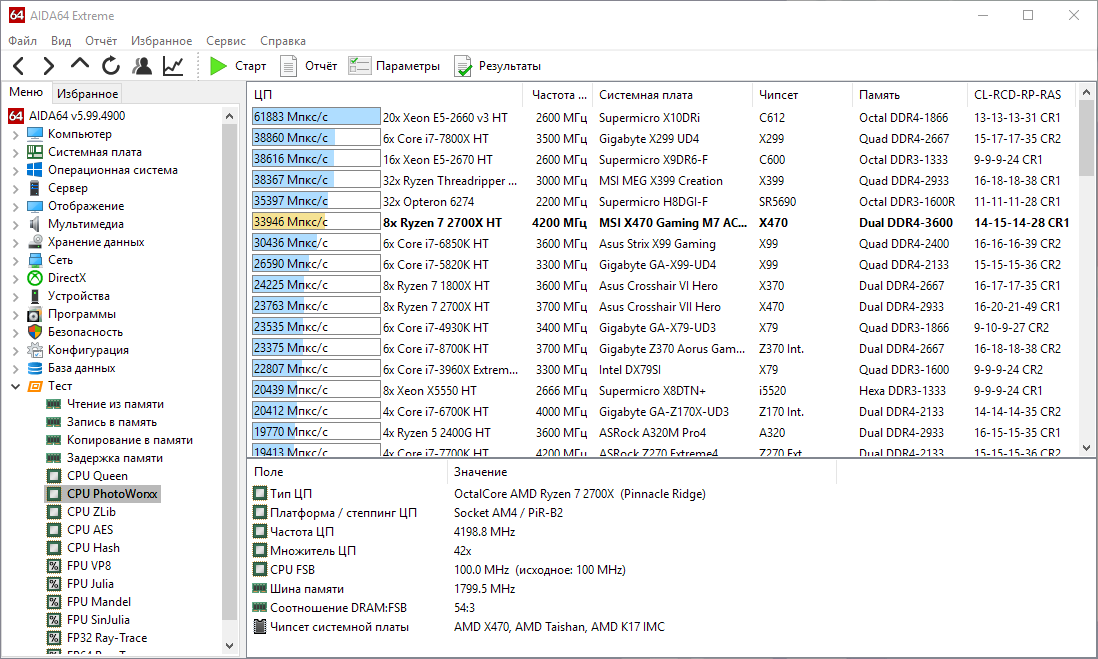Open the Отчёт menu in the menu bar

click(101, 41)
